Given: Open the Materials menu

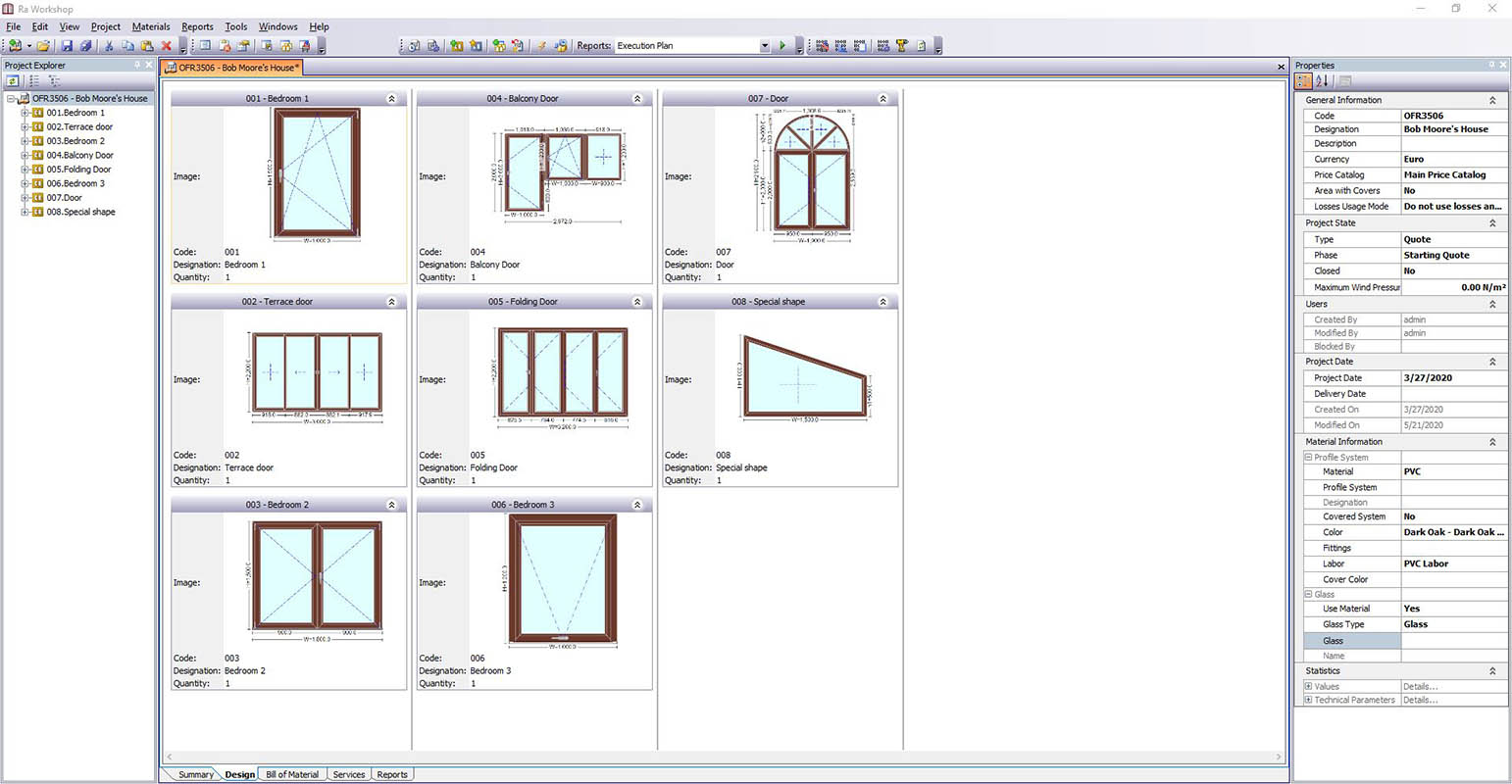Looking at the screenshot, I should 151,26.
